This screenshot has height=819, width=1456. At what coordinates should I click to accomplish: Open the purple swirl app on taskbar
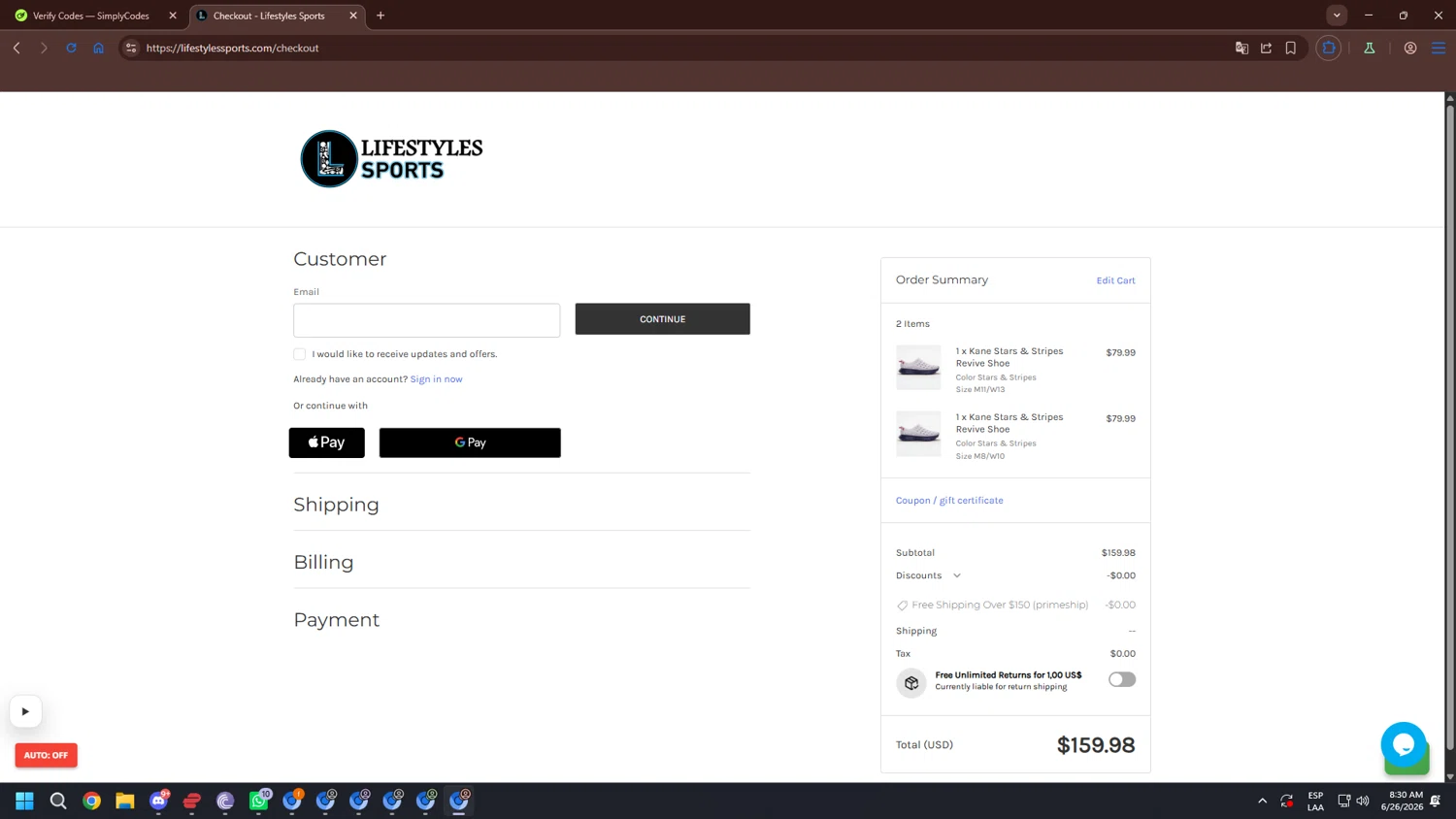click(x=225, y=801)
